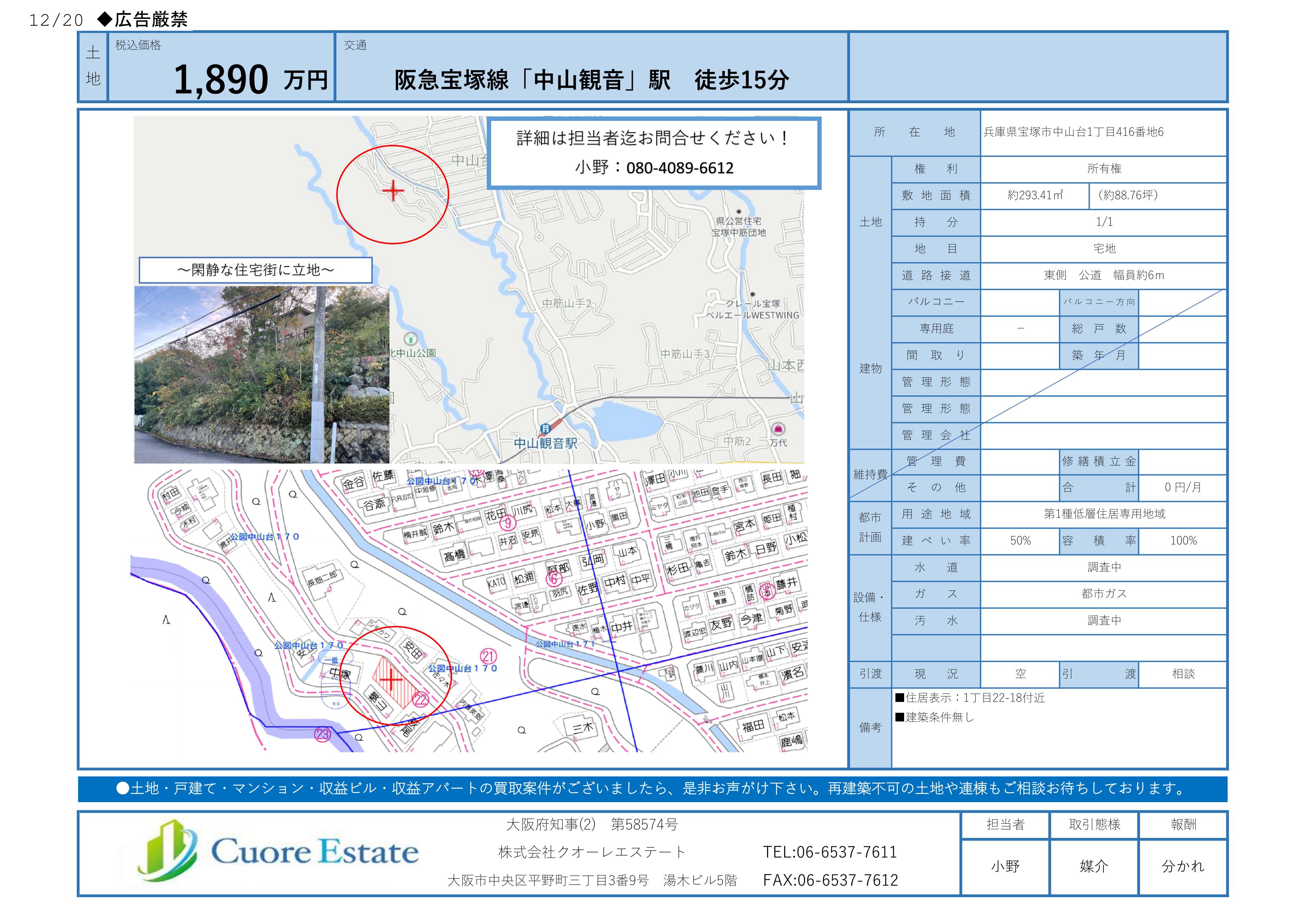
Task: Click the 万代 store pin icon
Action: [777, 428]
